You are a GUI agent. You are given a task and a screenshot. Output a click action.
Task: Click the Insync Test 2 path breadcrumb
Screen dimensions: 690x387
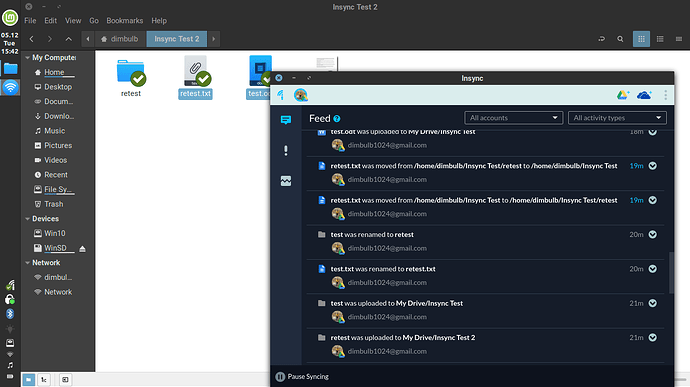point(176,39)
